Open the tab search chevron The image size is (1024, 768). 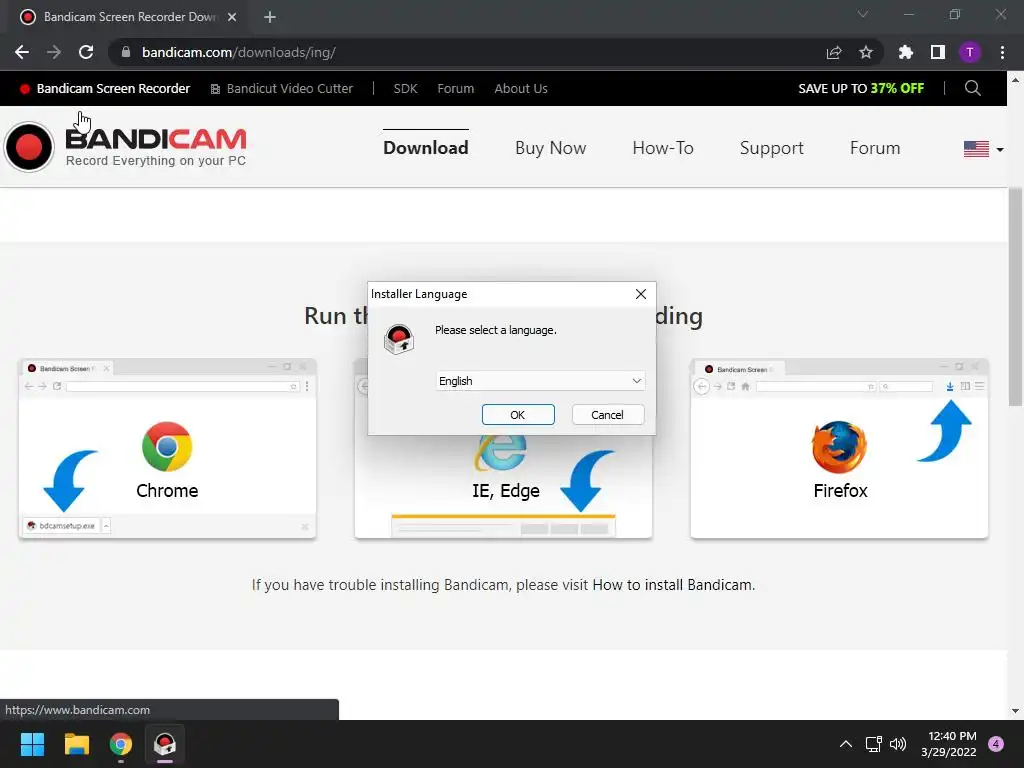[863, 14]
